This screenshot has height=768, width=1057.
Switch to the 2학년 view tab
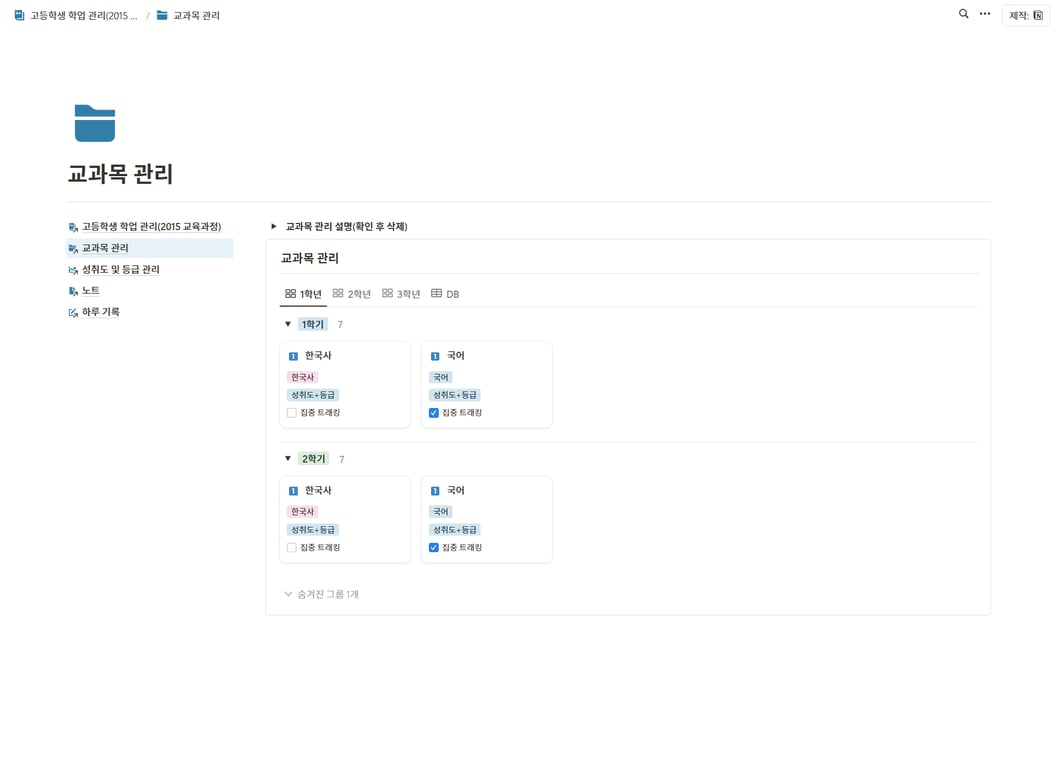click(x=352, y=294)
